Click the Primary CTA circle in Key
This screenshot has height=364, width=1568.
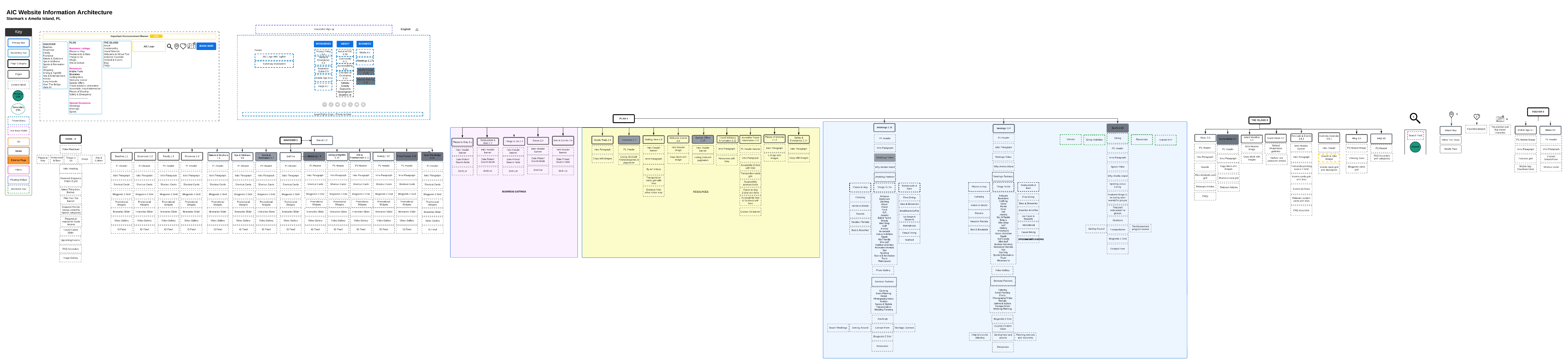[x=18, y=96]
